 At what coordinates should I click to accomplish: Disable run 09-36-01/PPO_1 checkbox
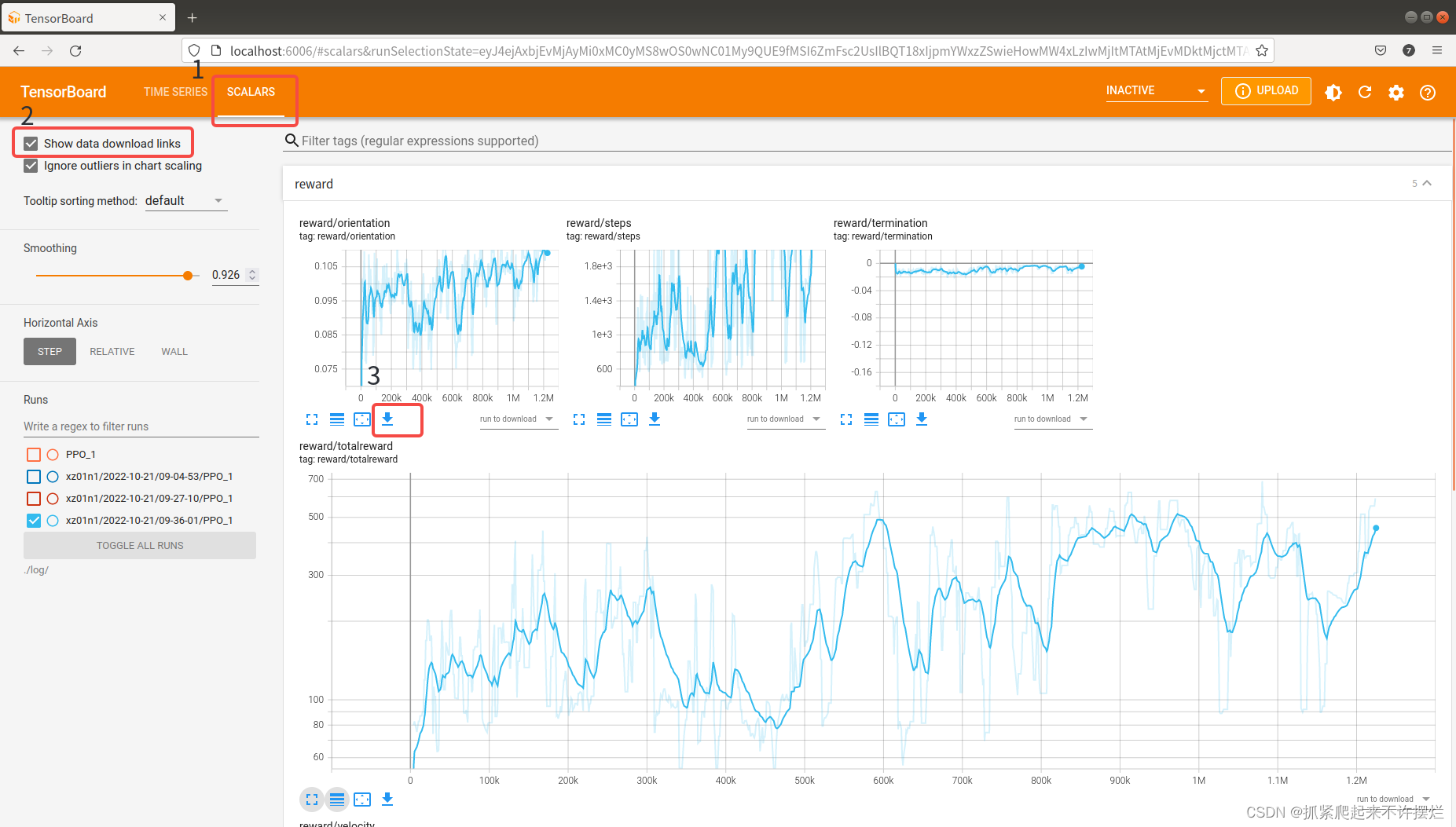click(x=34, y=521)
